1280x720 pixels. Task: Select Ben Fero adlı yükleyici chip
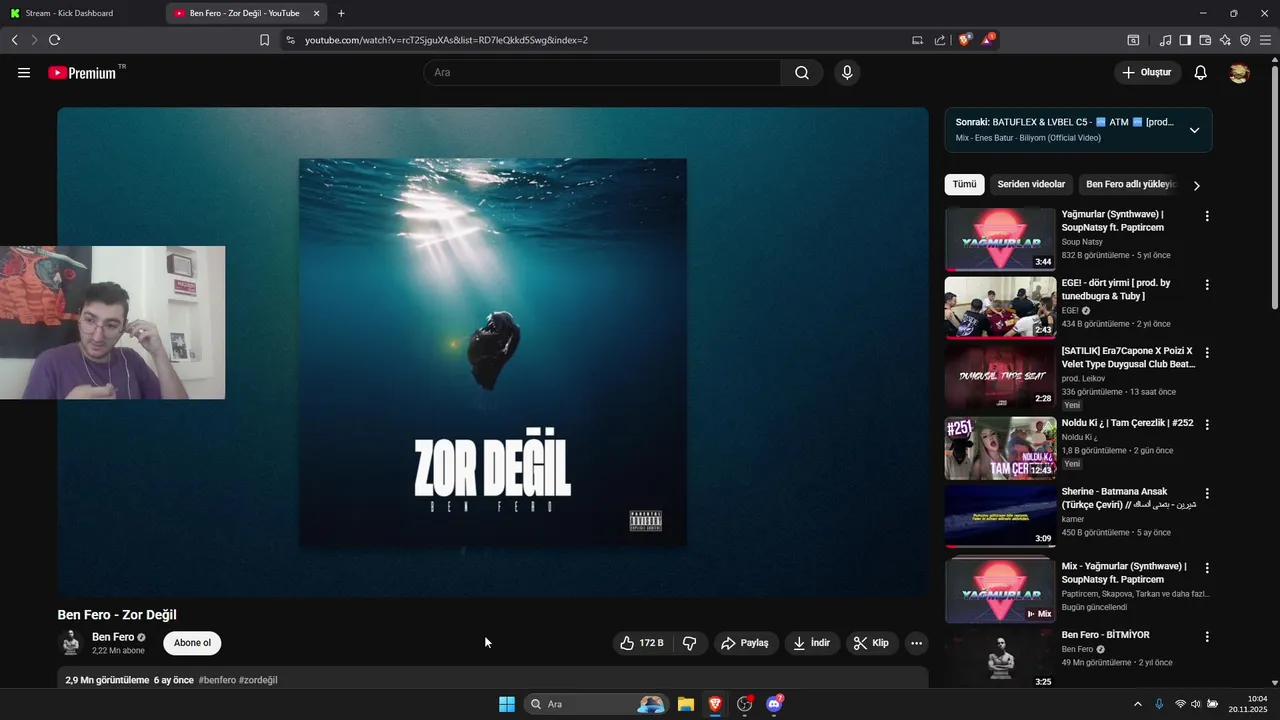[1131, 185]
